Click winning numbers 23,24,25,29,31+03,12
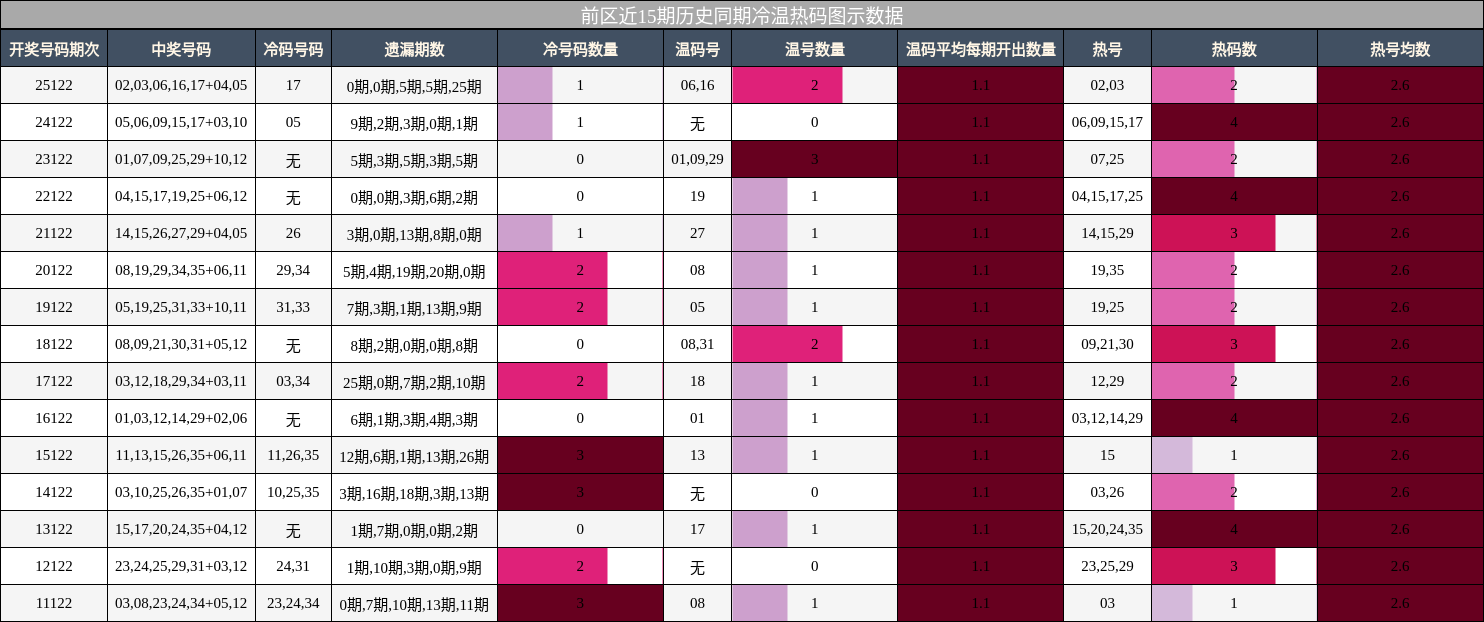 click(x=181, y=567)
